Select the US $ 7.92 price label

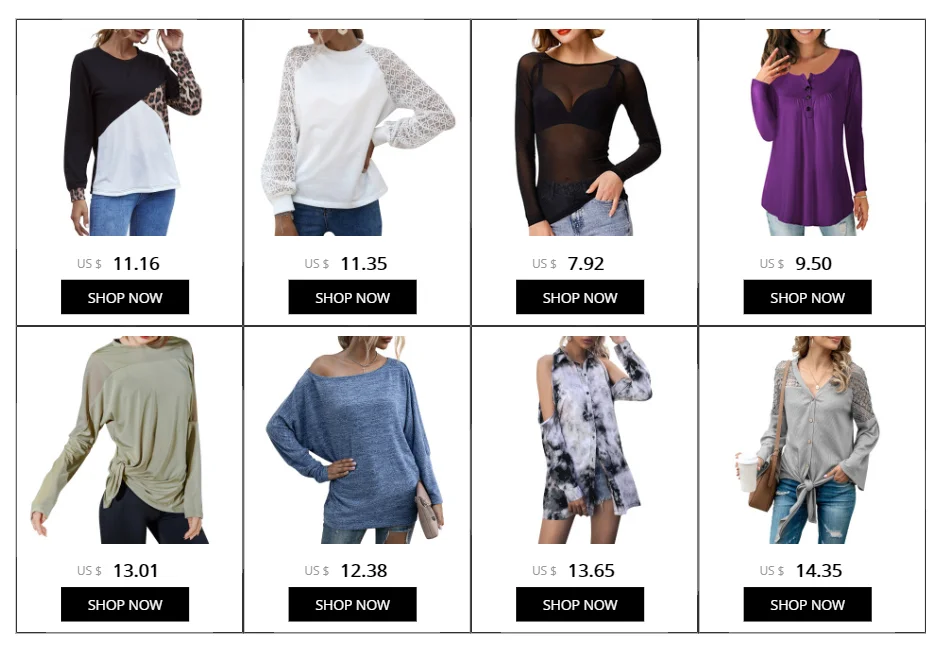coord(568,263)
